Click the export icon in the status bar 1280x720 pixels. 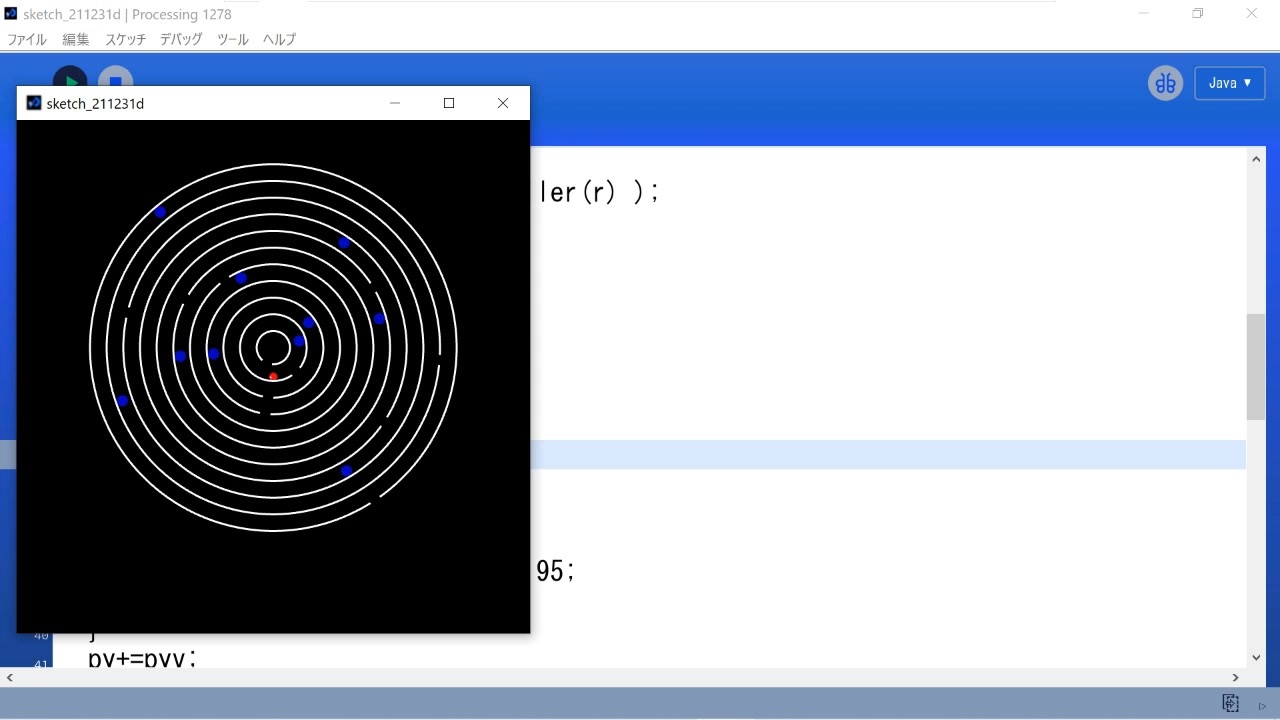coord(1230,703)
